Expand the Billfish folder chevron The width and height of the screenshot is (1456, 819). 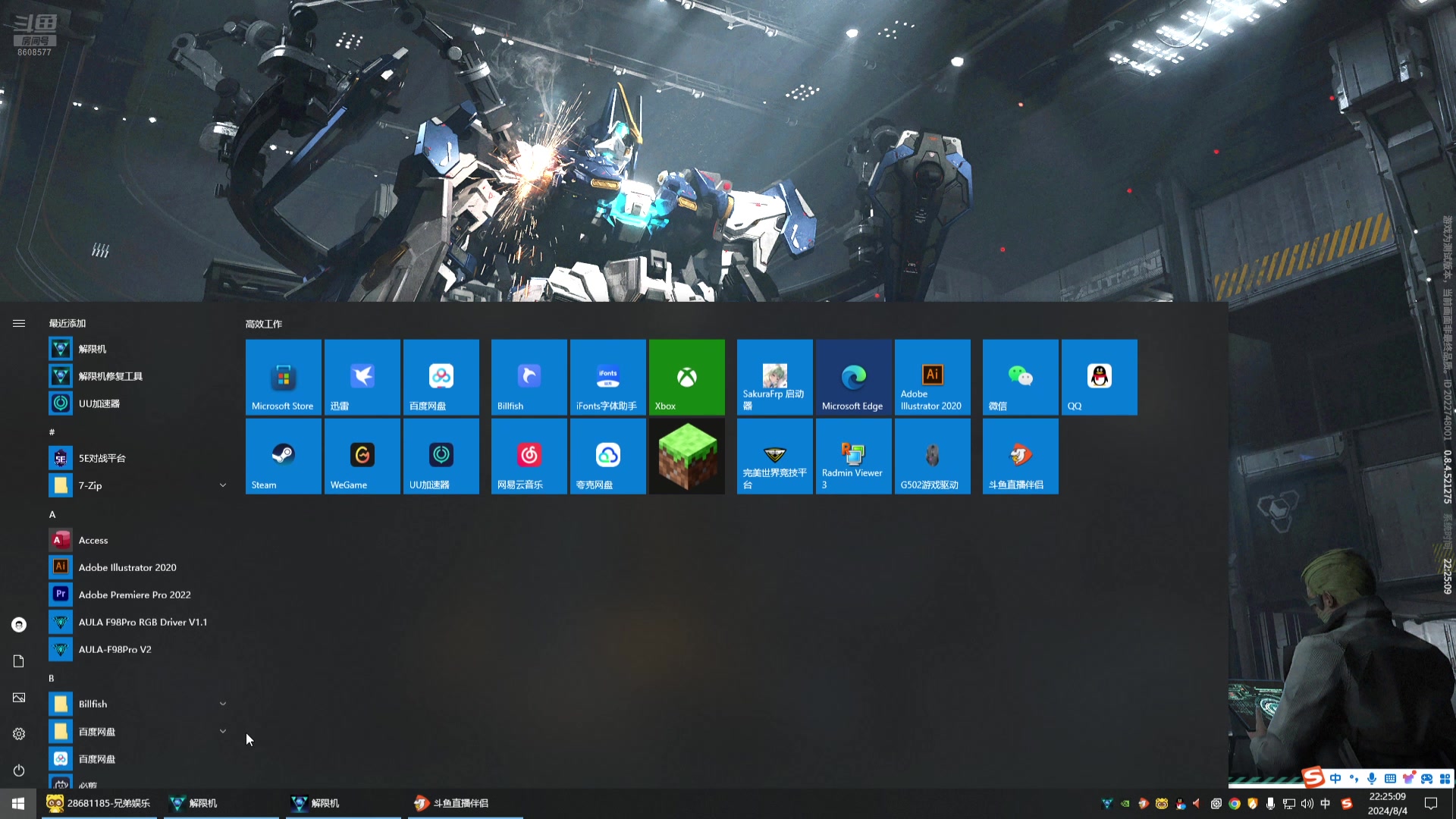[x=223, y=704]
